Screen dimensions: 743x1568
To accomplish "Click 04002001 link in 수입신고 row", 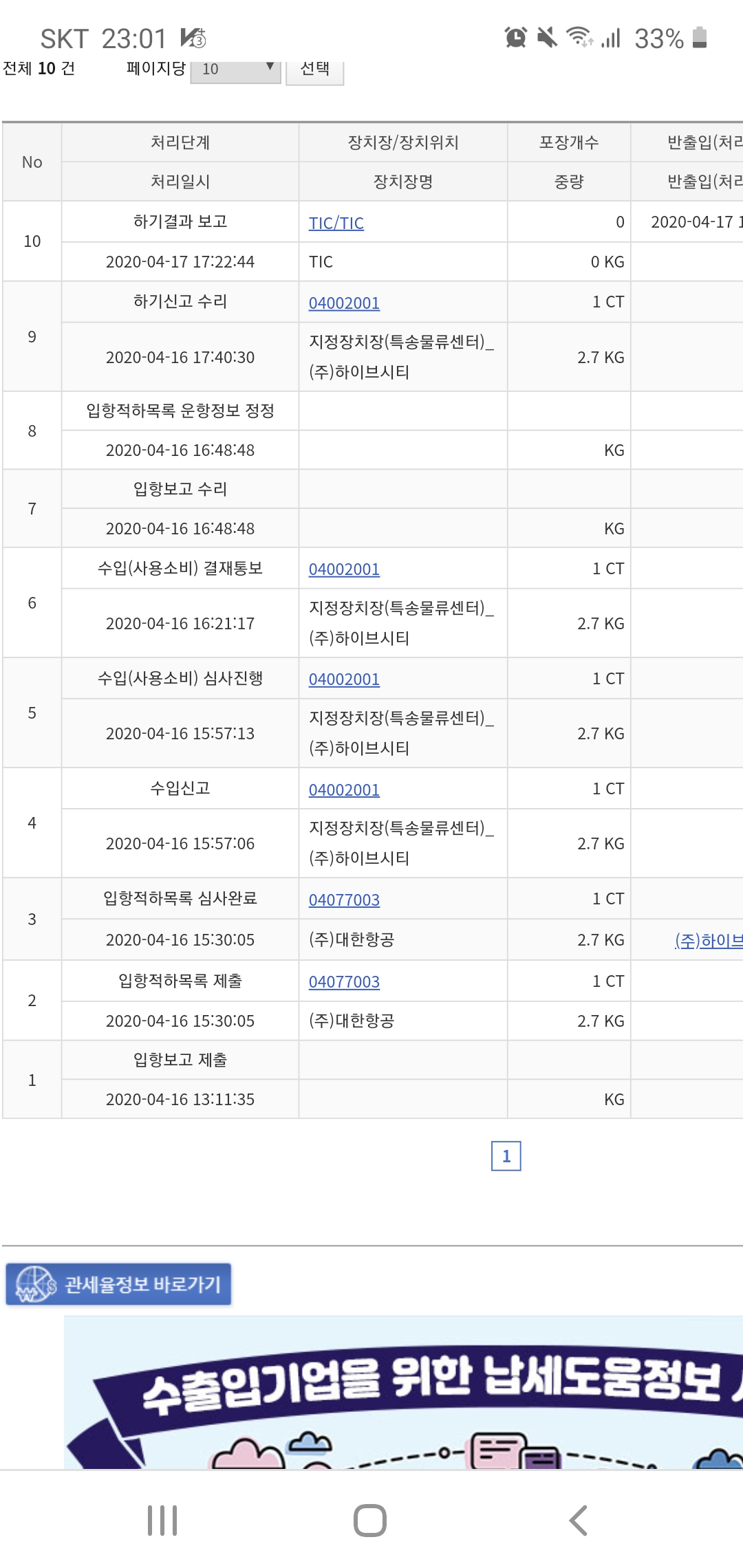I will click(344, 790).
